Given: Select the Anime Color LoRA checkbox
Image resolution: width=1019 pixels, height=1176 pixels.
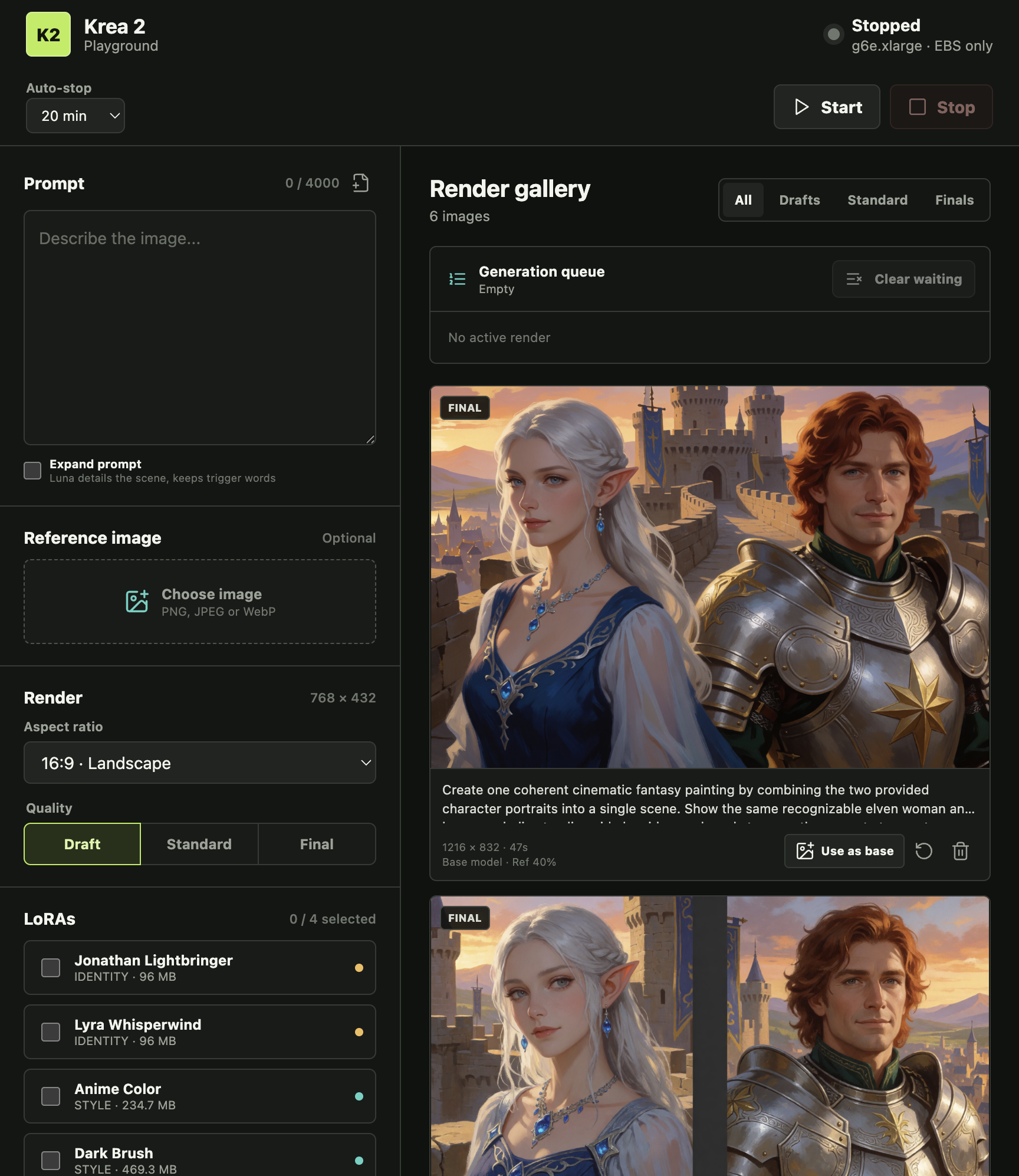Looking at the screenshot, I should point(51,1096).
